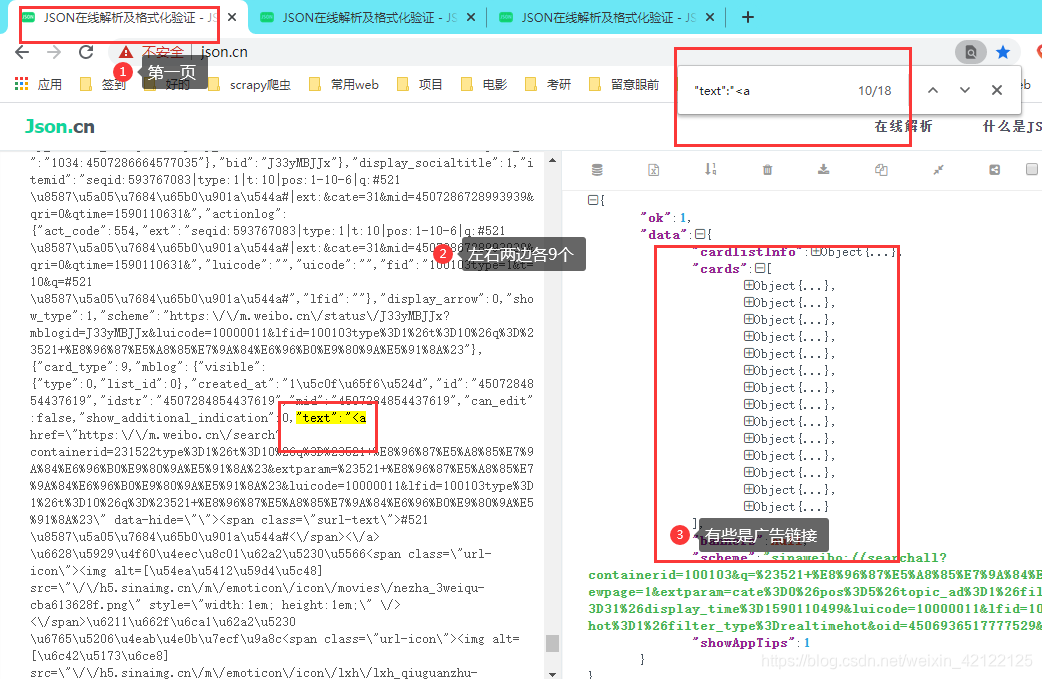Click the "cards" key label in parsed tree
1042x679 pixels.
point(720,268)
